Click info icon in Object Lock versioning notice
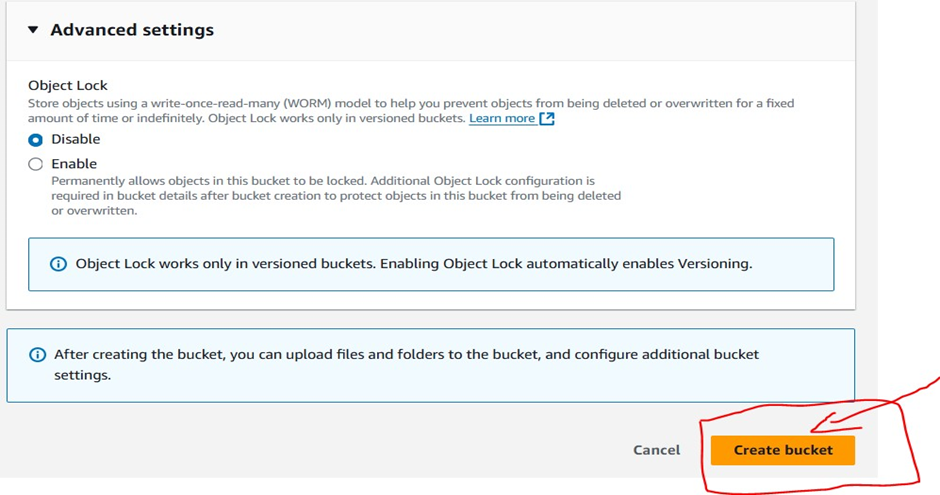The image size is (940, 495). pos(58,265)
